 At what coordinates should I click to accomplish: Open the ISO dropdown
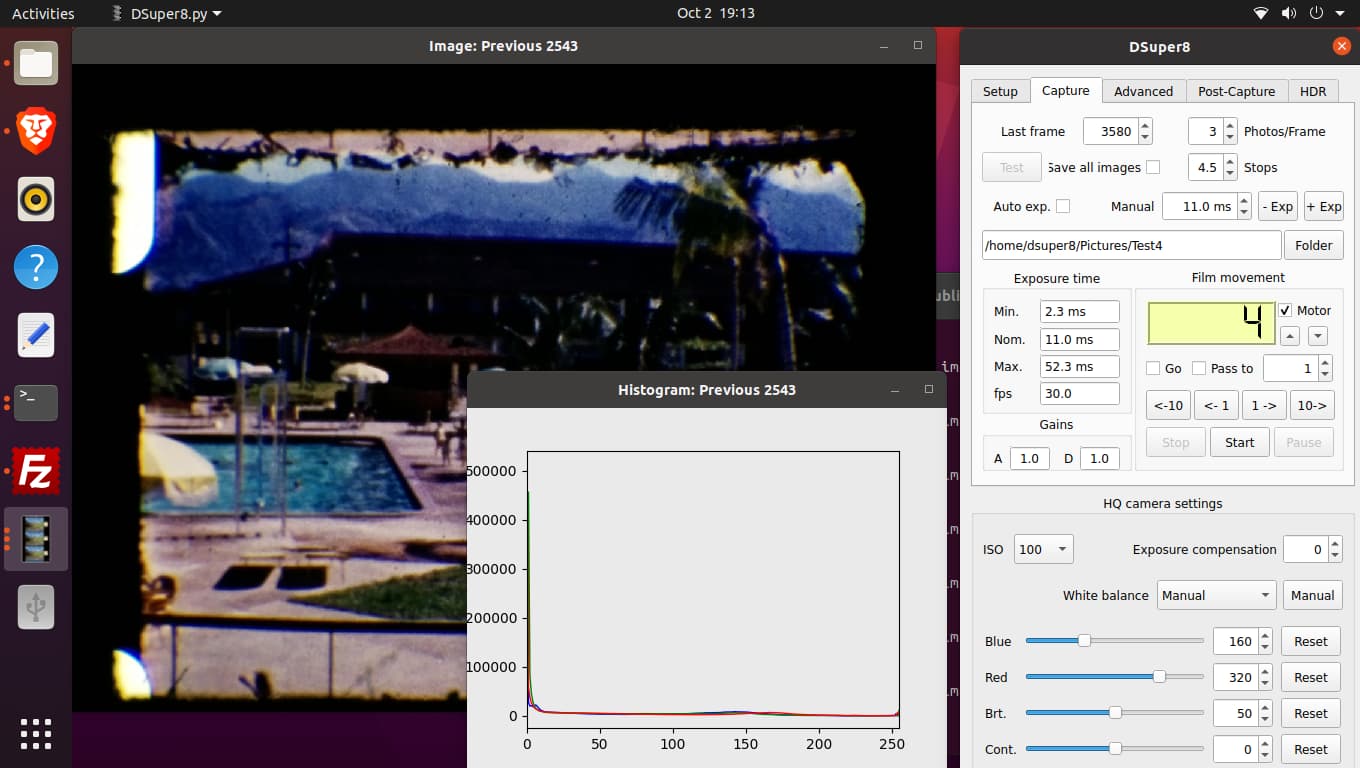coord(1043,549)
